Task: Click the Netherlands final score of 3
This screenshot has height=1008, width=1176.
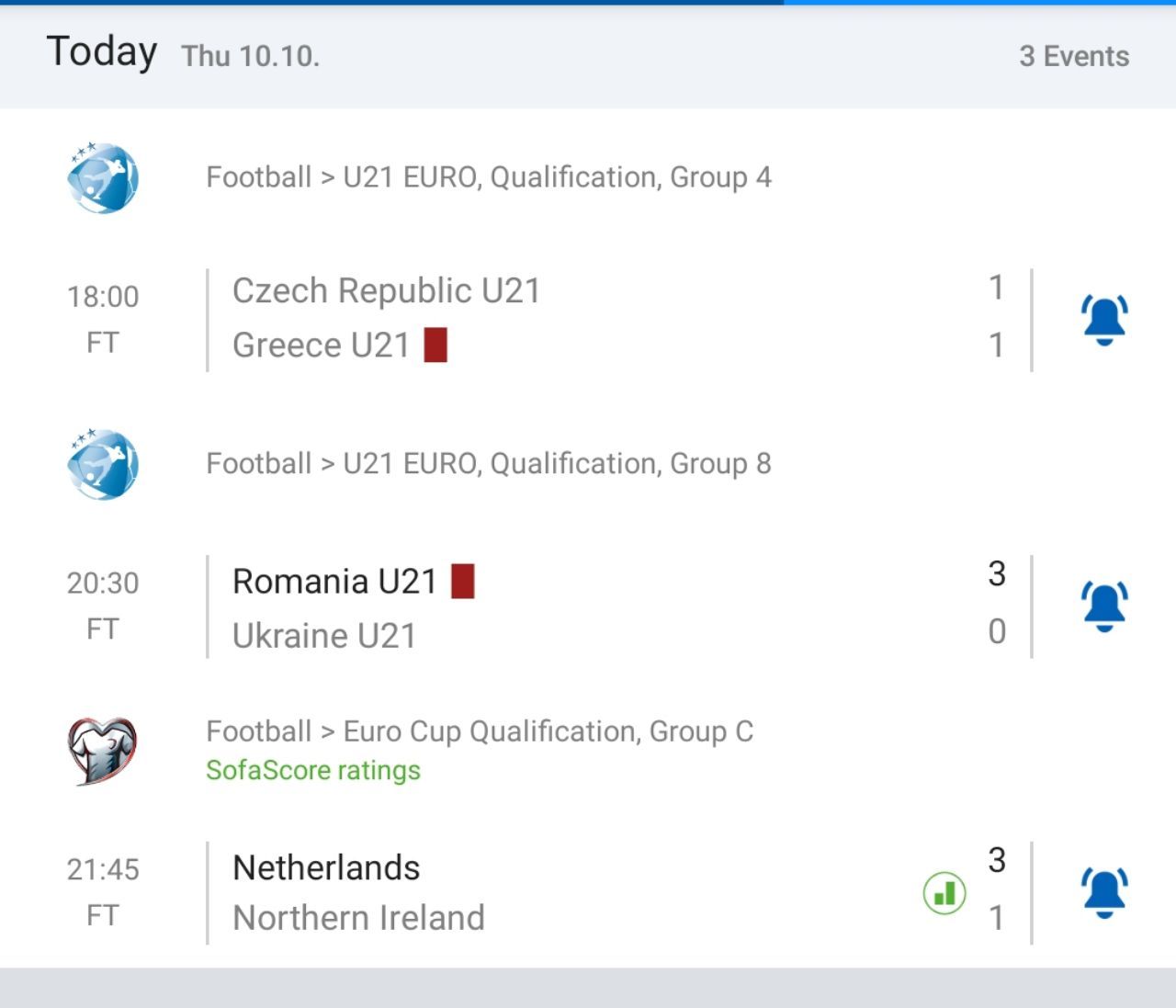Action: click(997, 861)
